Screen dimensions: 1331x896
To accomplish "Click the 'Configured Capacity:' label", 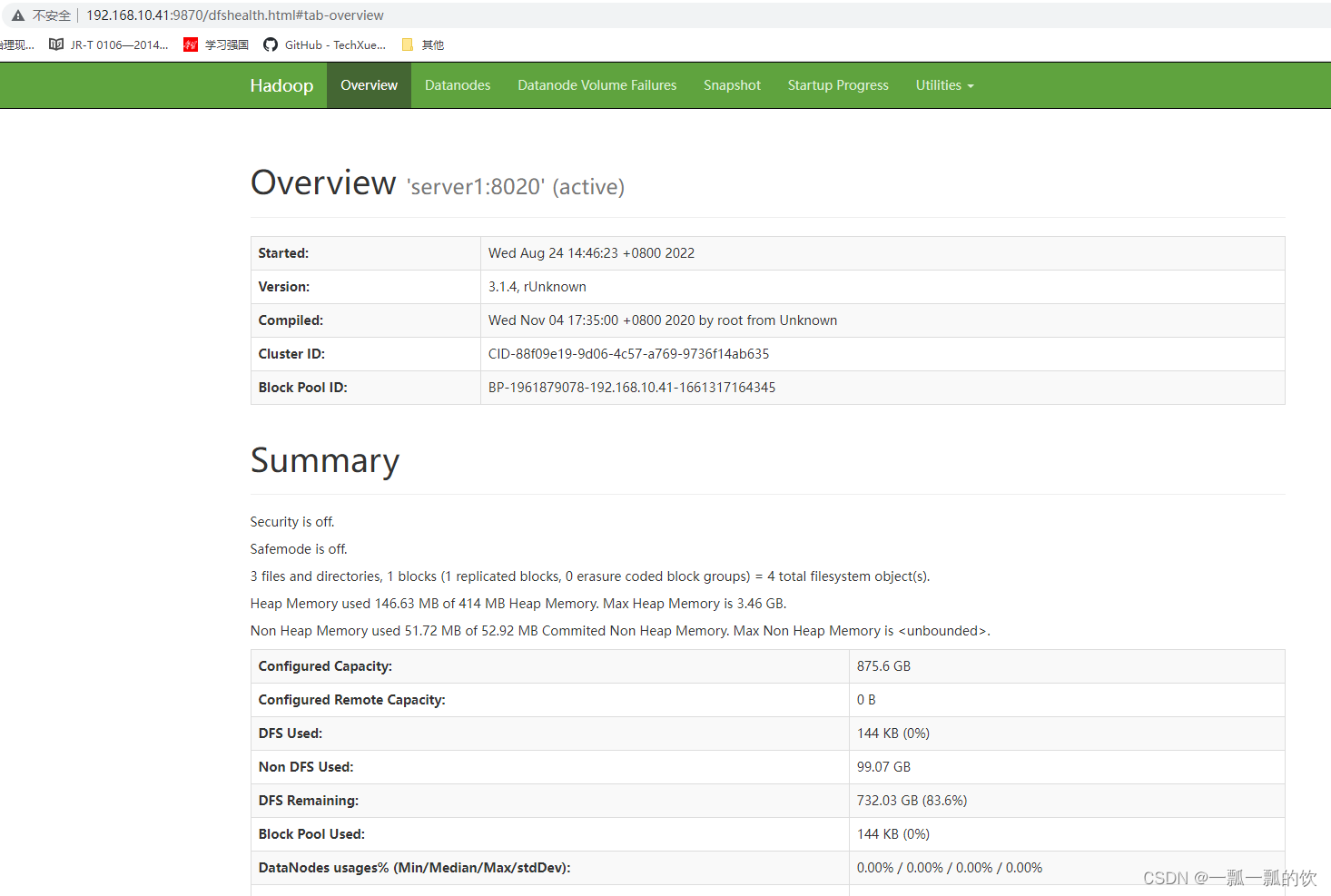I will [325, 666].
